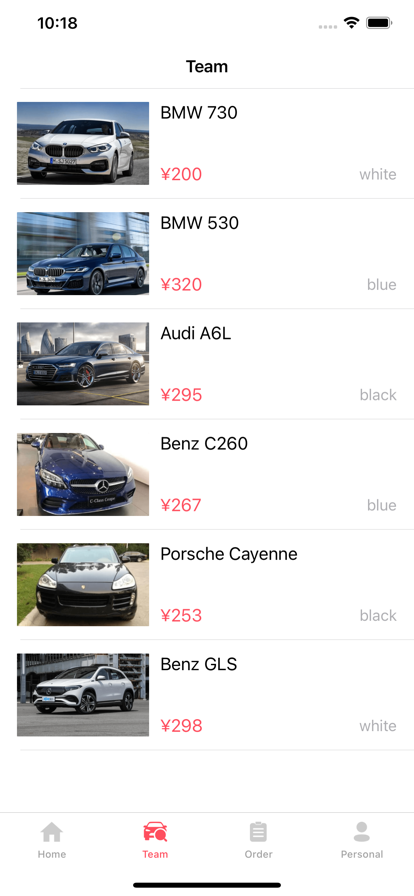Tap the battery status icon
This screenshot has width=414, height=896.
pyautogui.click(x=379, y=23)
